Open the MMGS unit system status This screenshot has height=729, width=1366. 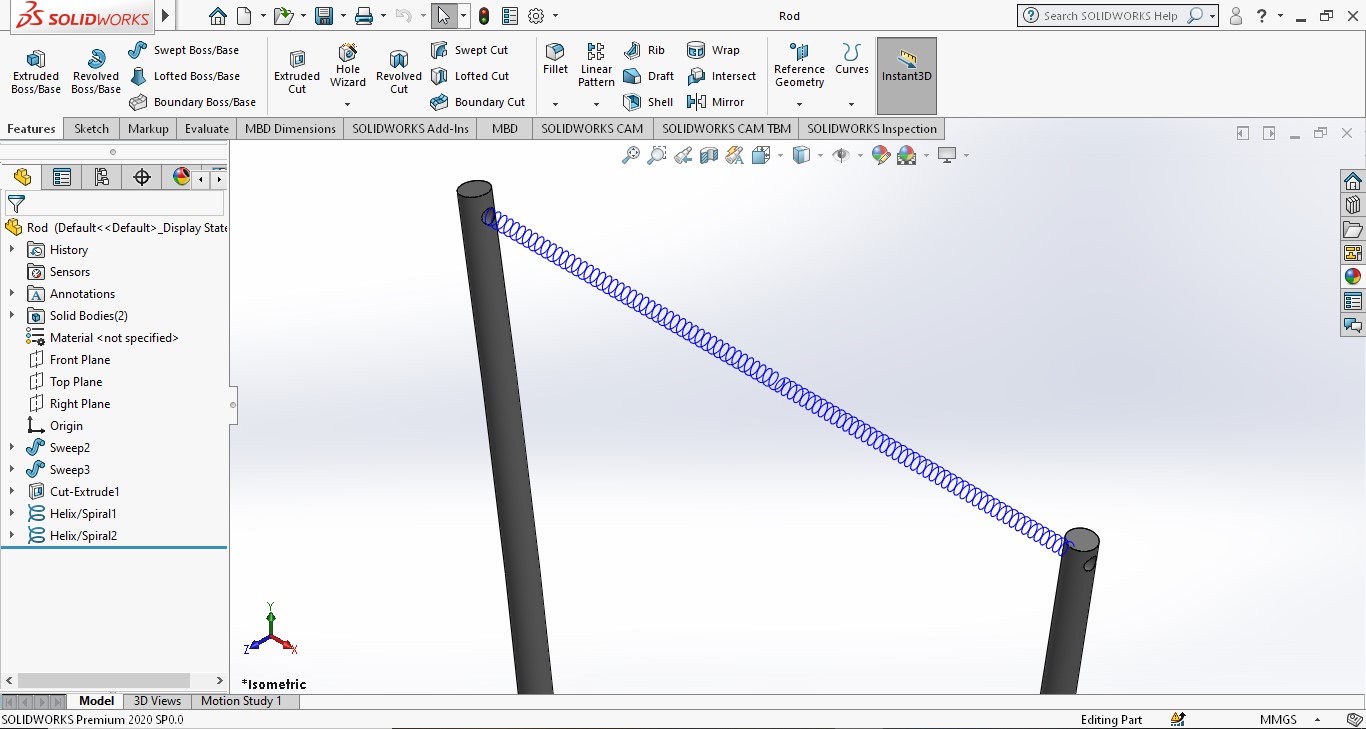[1278, 720]
